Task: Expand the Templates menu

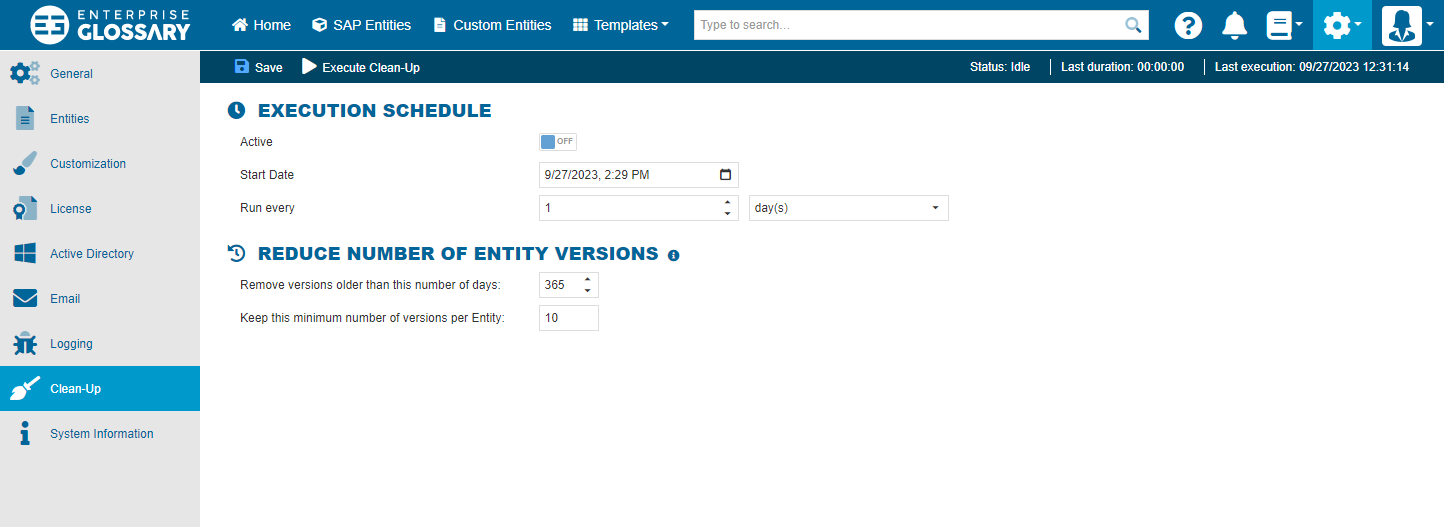Action: click(x=621, y=25)
